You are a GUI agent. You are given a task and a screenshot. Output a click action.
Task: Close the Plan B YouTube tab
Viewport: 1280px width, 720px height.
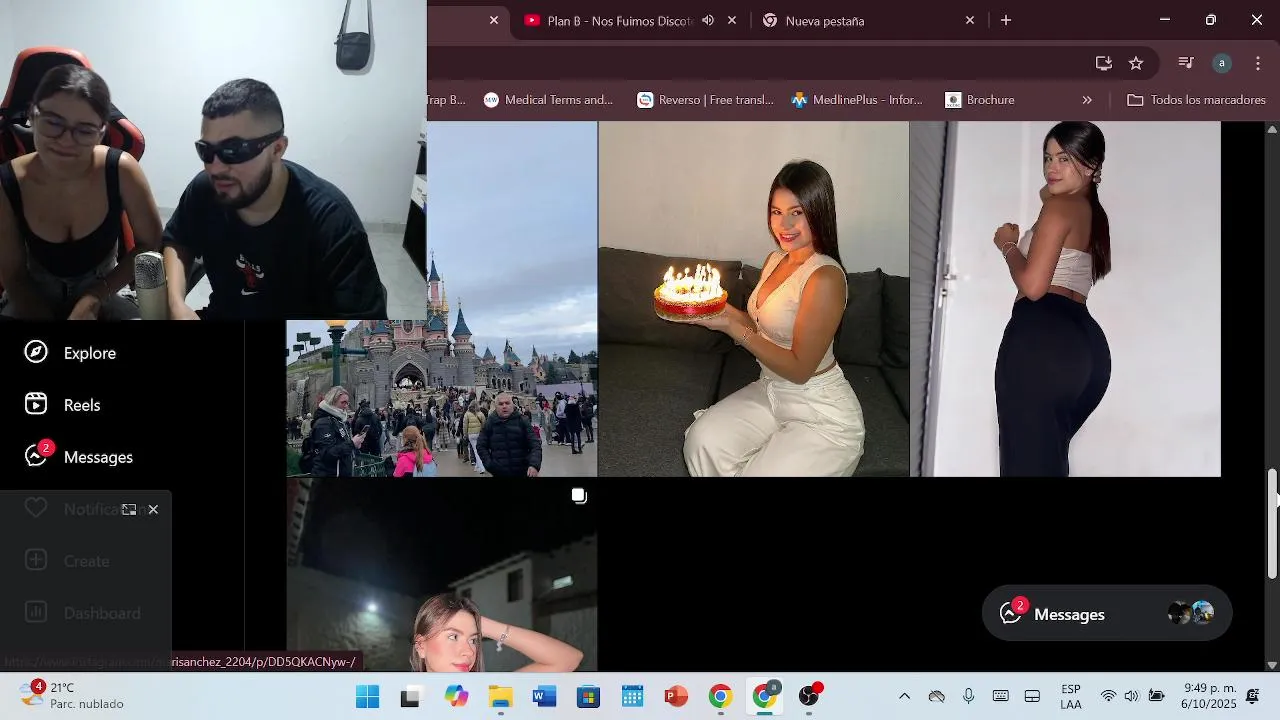click(x=732, y=20)
